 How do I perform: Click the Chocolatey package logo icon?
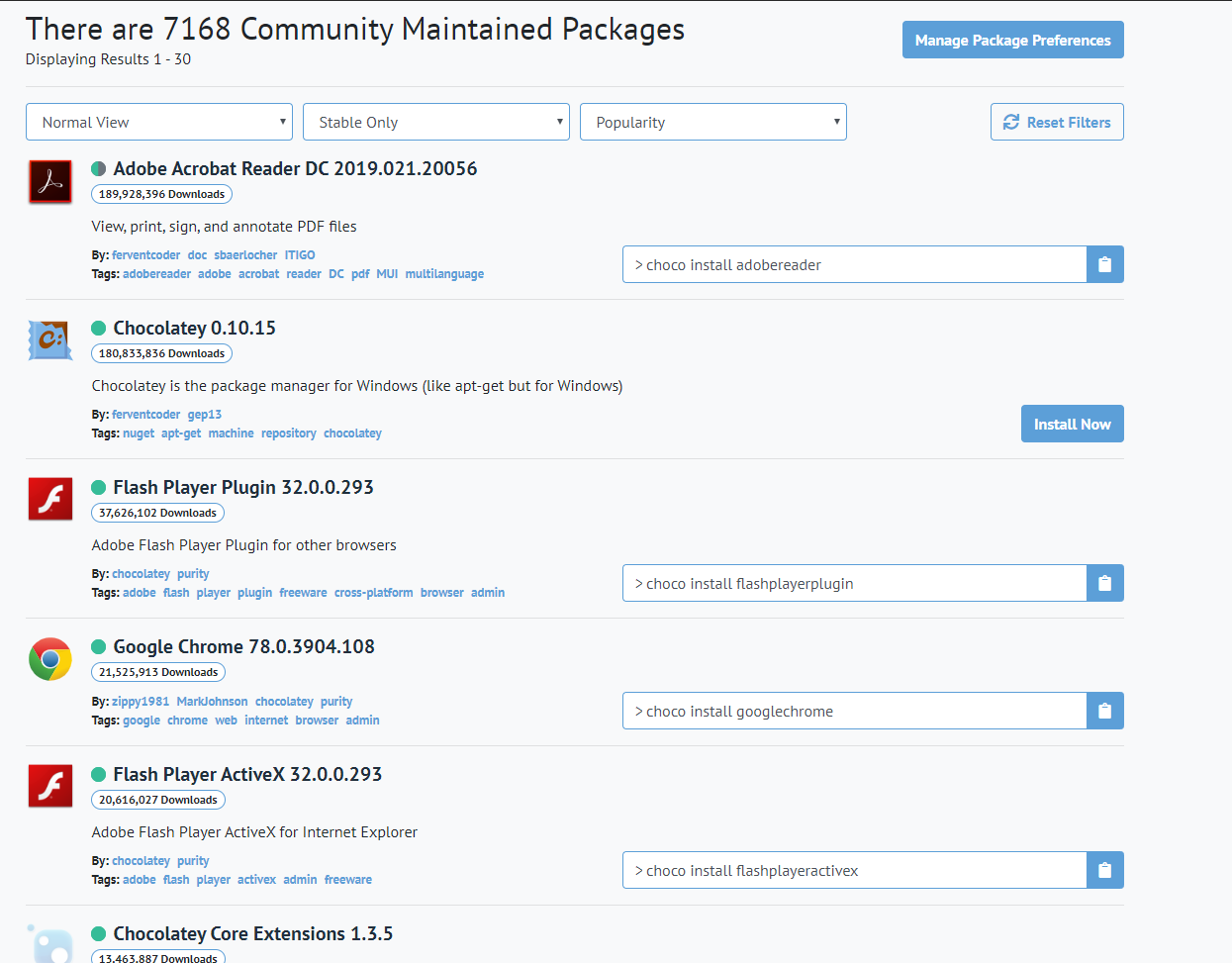[x=50, y=341]
